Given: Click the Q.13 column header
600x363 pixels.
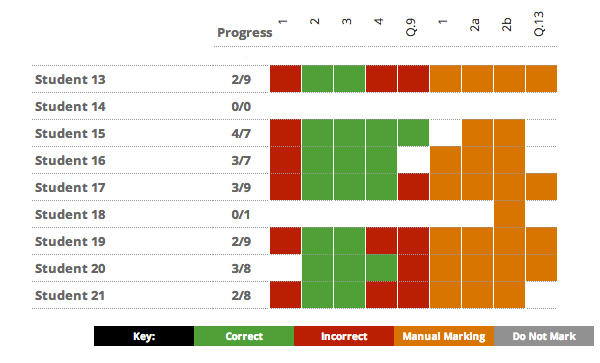Looking at the screenshot, I should (539, 24).
